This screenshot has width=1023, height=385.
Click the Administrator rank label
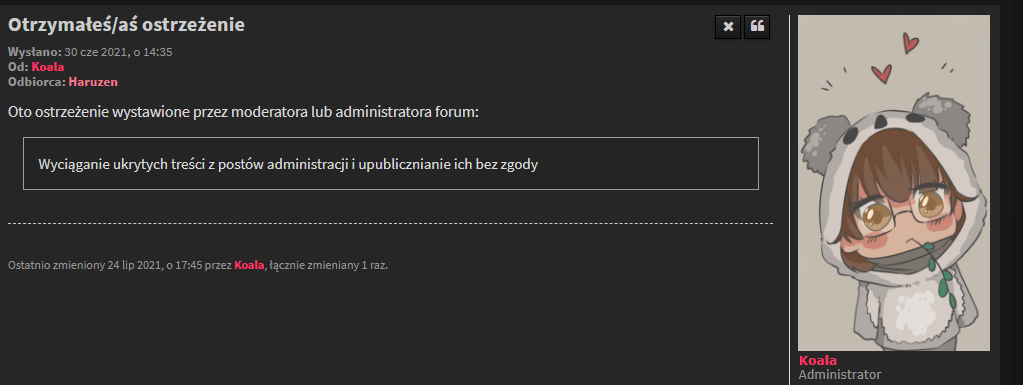(x=840, y=375)
